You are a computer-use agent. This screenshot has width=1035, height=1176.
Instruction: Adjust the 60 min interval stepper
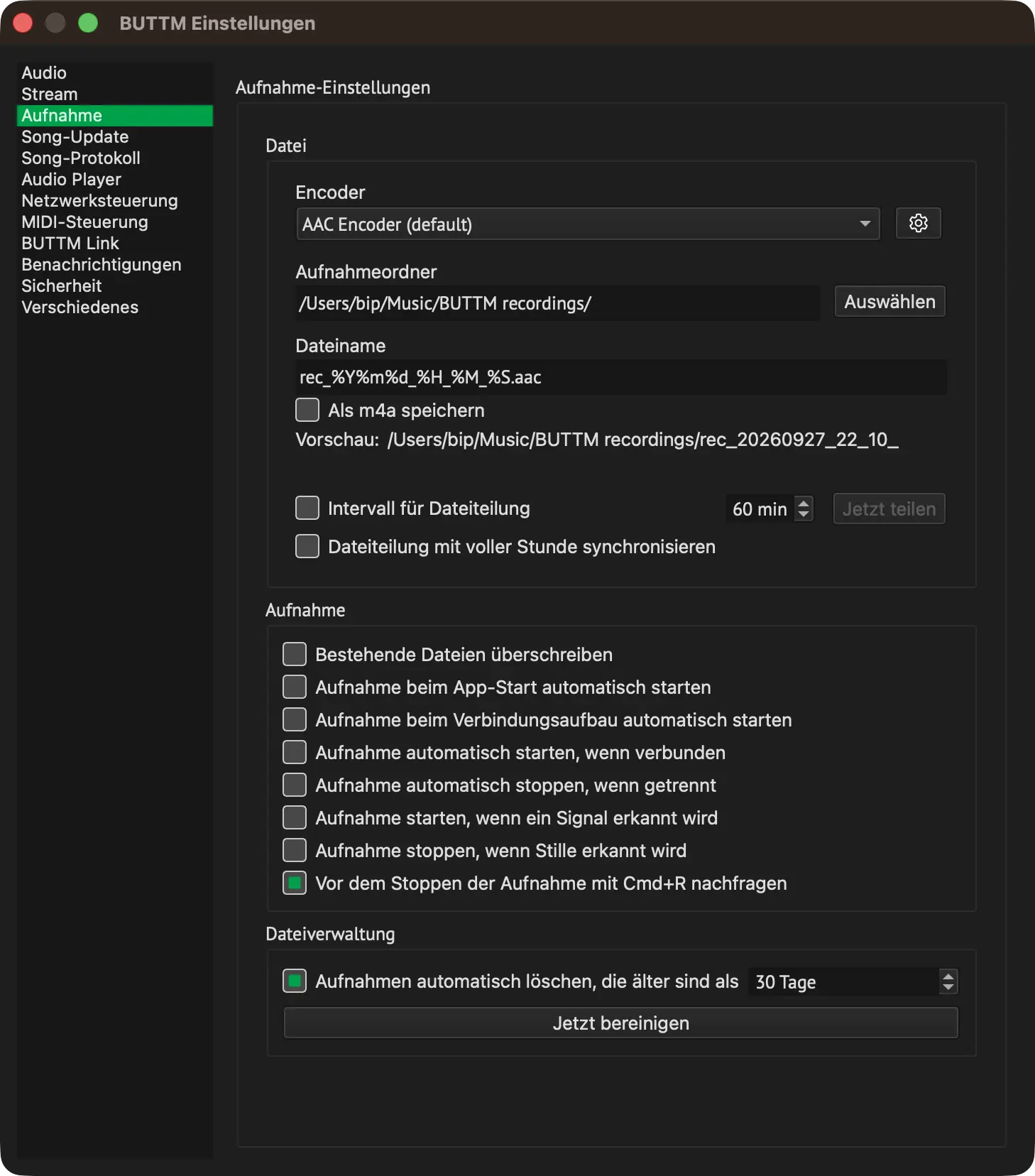[804, 508]
